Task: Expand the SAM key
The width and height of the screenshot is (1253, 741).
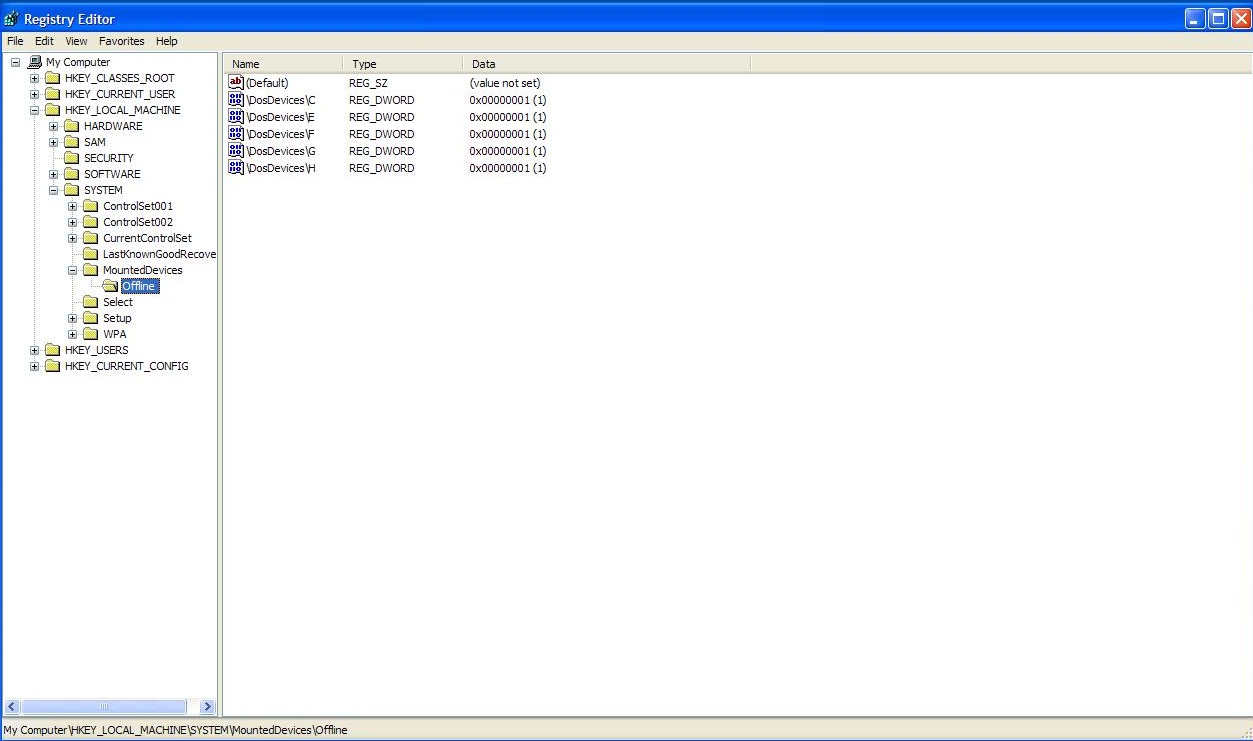Action: pos(53,142)
